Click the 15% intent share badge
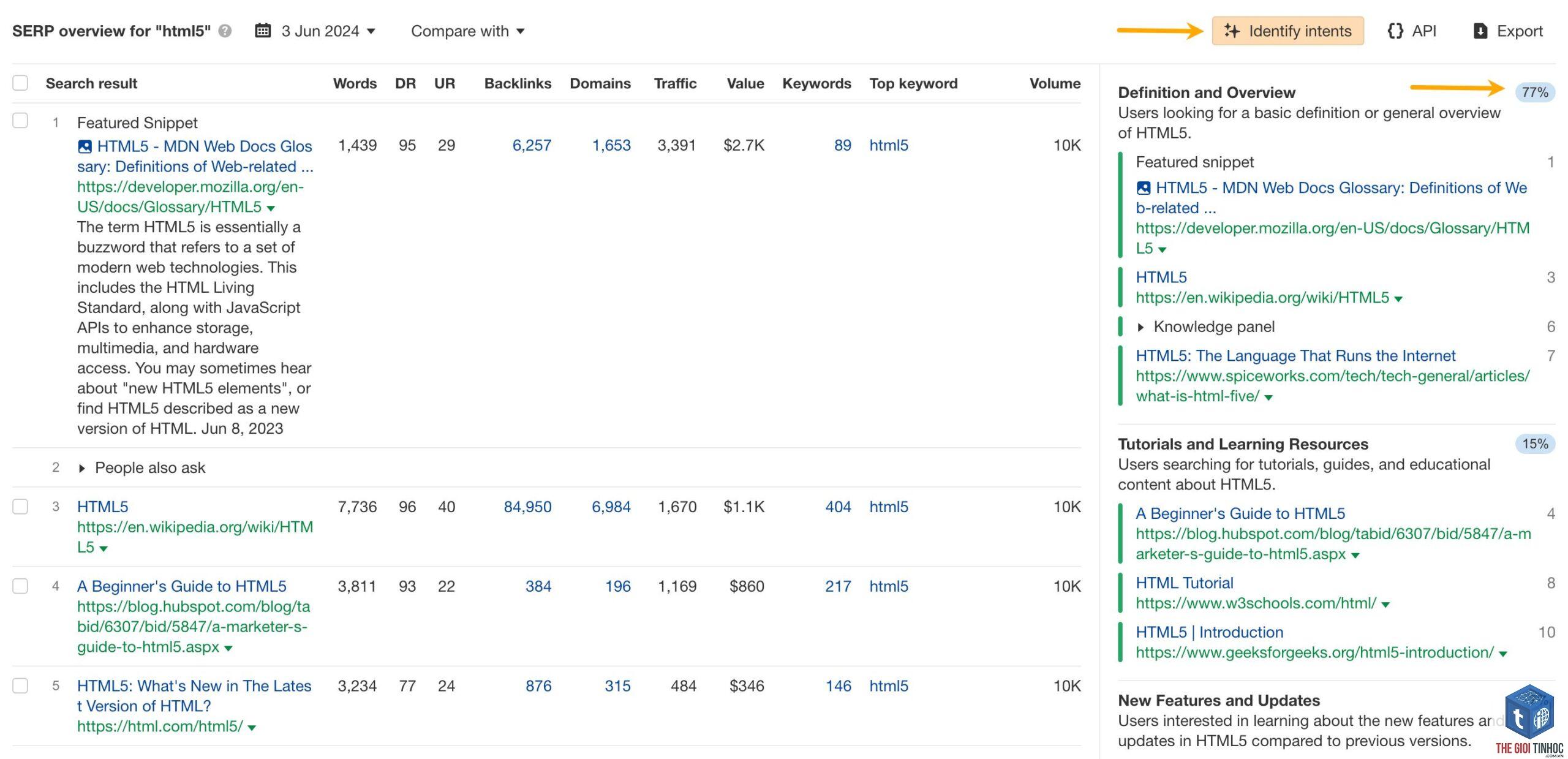This screenshot has height=759, width=1568. 1535,444
